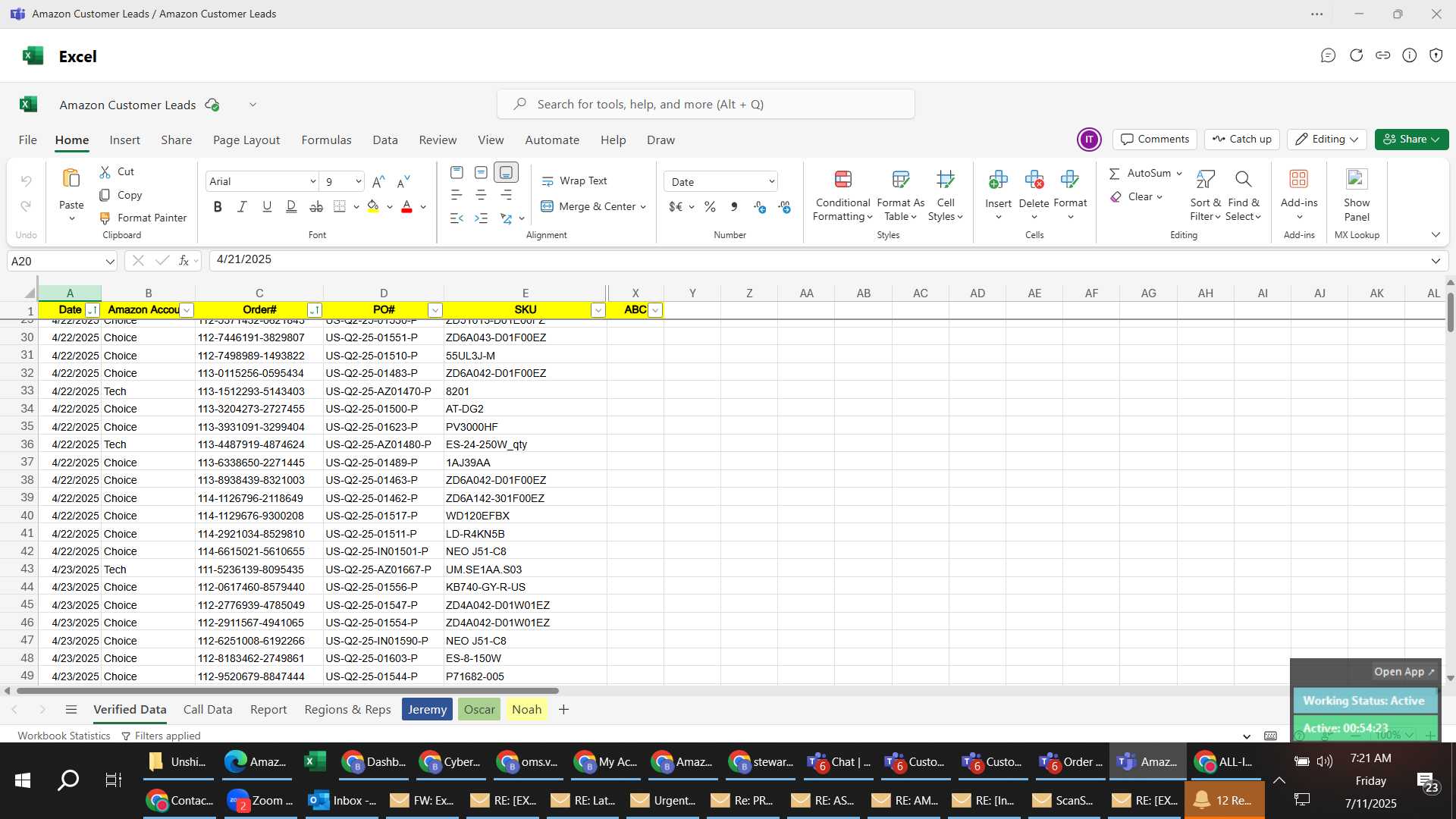
Task: Open the Order# column filter dropdown
Action: (315, 310)
